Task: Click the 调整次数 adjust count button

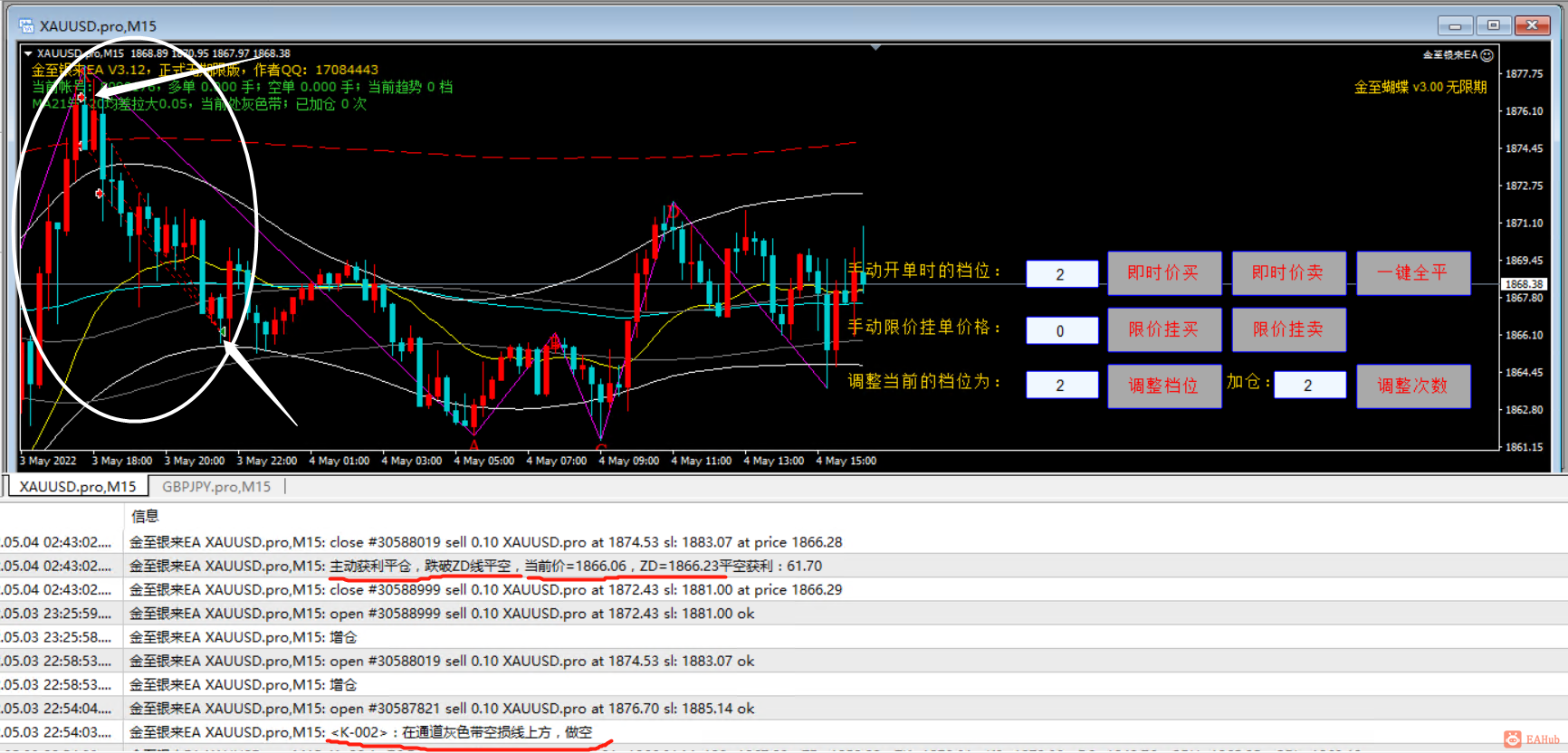Action: coord(1413,386)
